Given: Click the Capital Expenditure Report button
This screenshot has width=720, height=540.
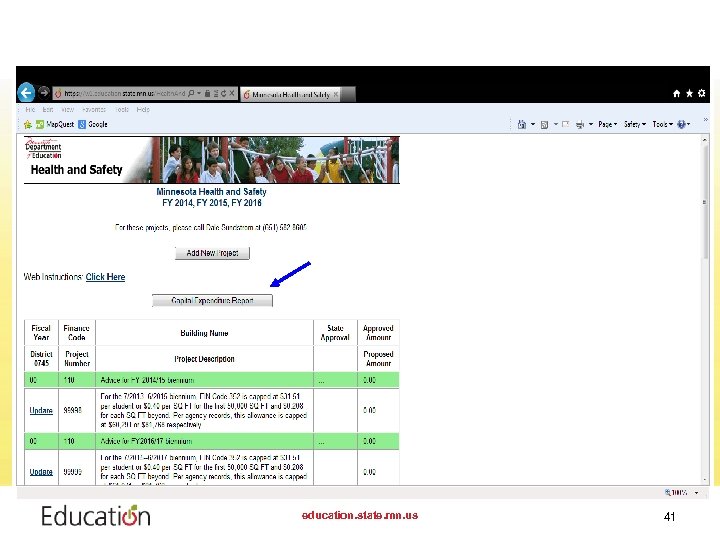Looking at the screenshot, I should [212, 301].
